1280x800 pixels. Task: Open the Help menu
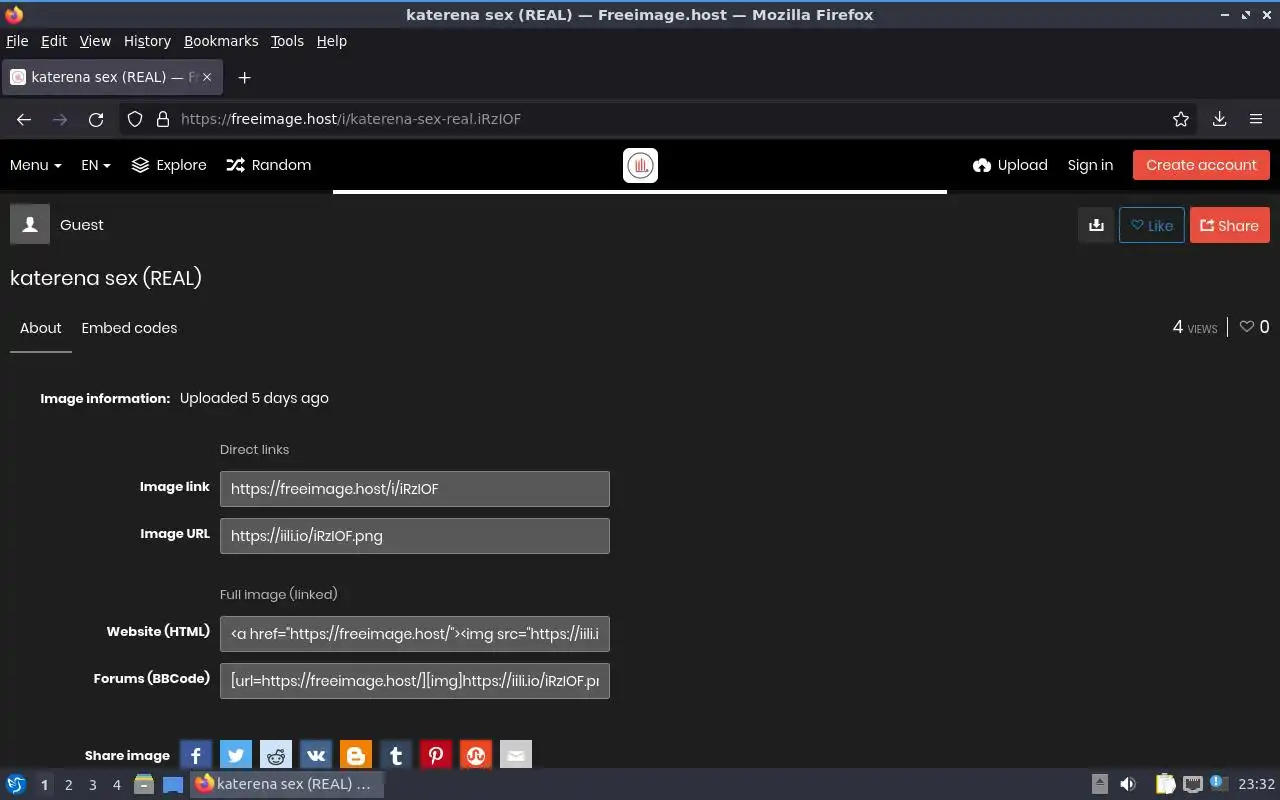pyautogui.click(x=331, y=41)
